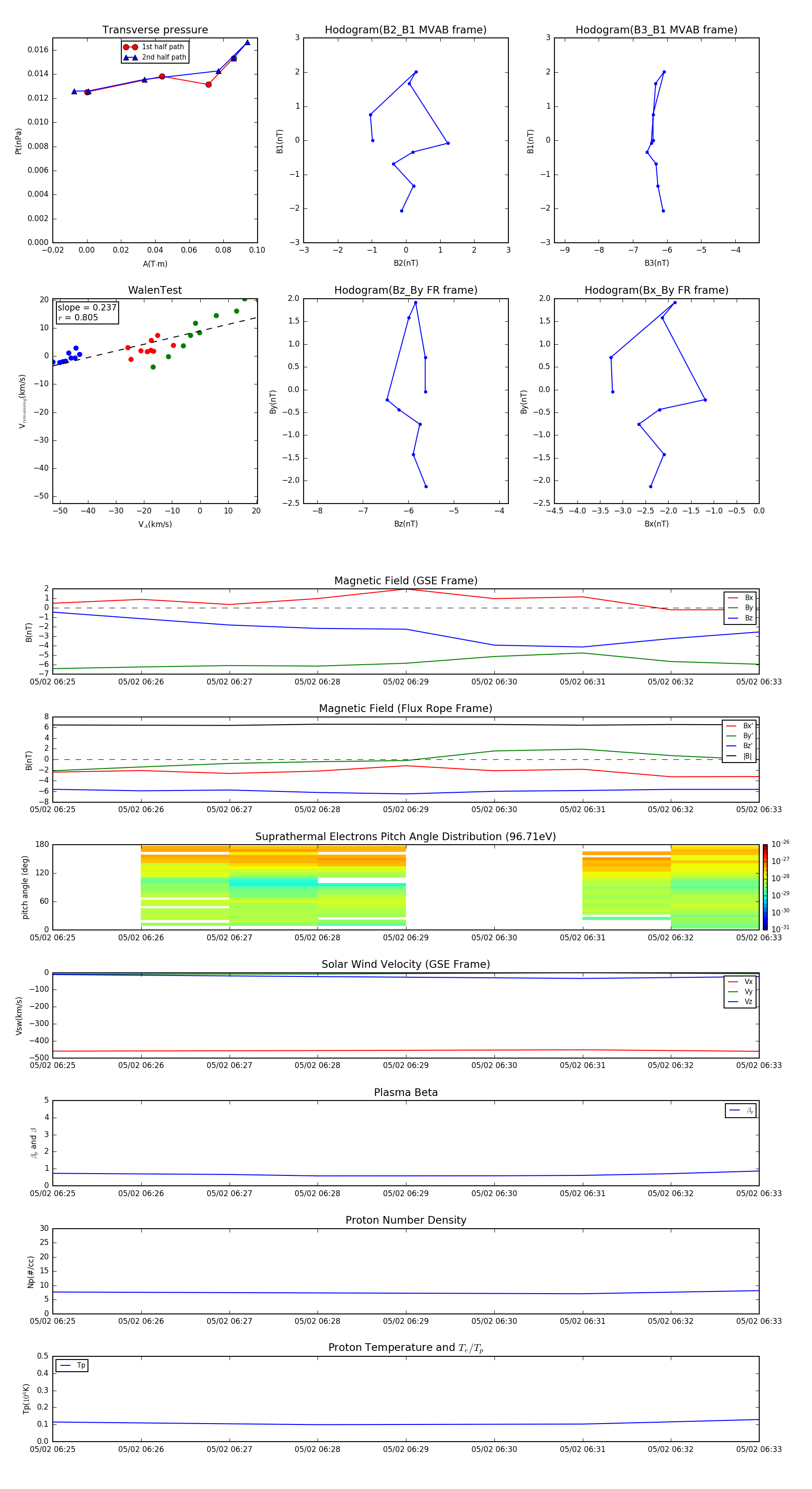This screenshot has width=812, height=1489.
Task: Select the "slope = 0.237" annotation
Action: click(x=87, y=308)
